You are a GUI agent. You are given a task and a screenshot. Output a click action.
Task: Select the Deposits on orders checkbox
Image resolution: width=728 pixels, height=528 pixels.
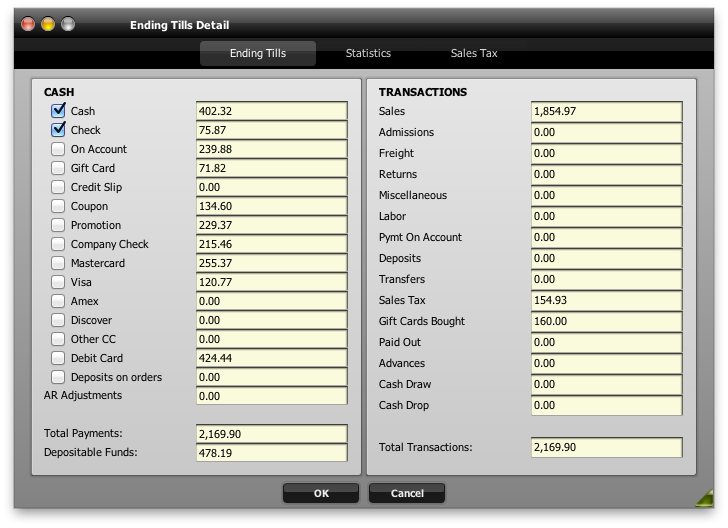58,377
